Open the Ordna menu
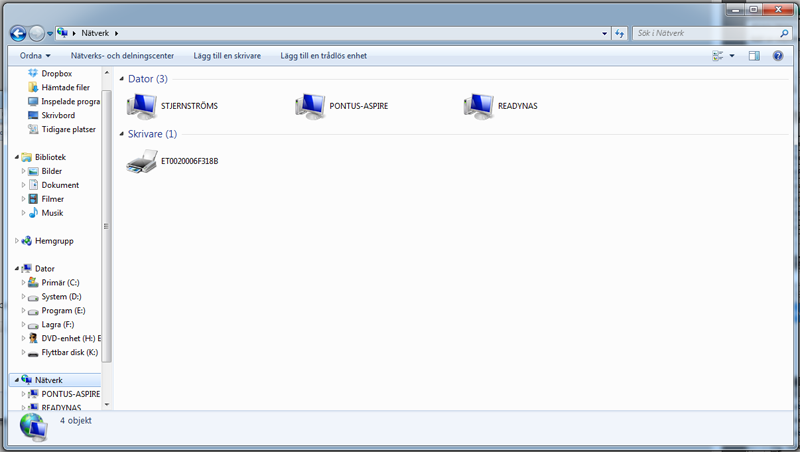 (x=35, y=56)
